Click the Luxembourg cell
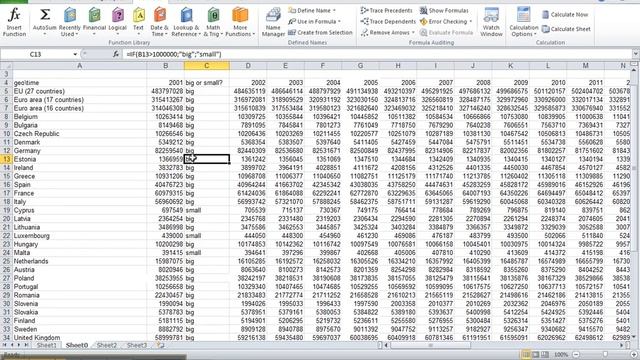This screenshot has height=360, width=640. click(80, 236)
